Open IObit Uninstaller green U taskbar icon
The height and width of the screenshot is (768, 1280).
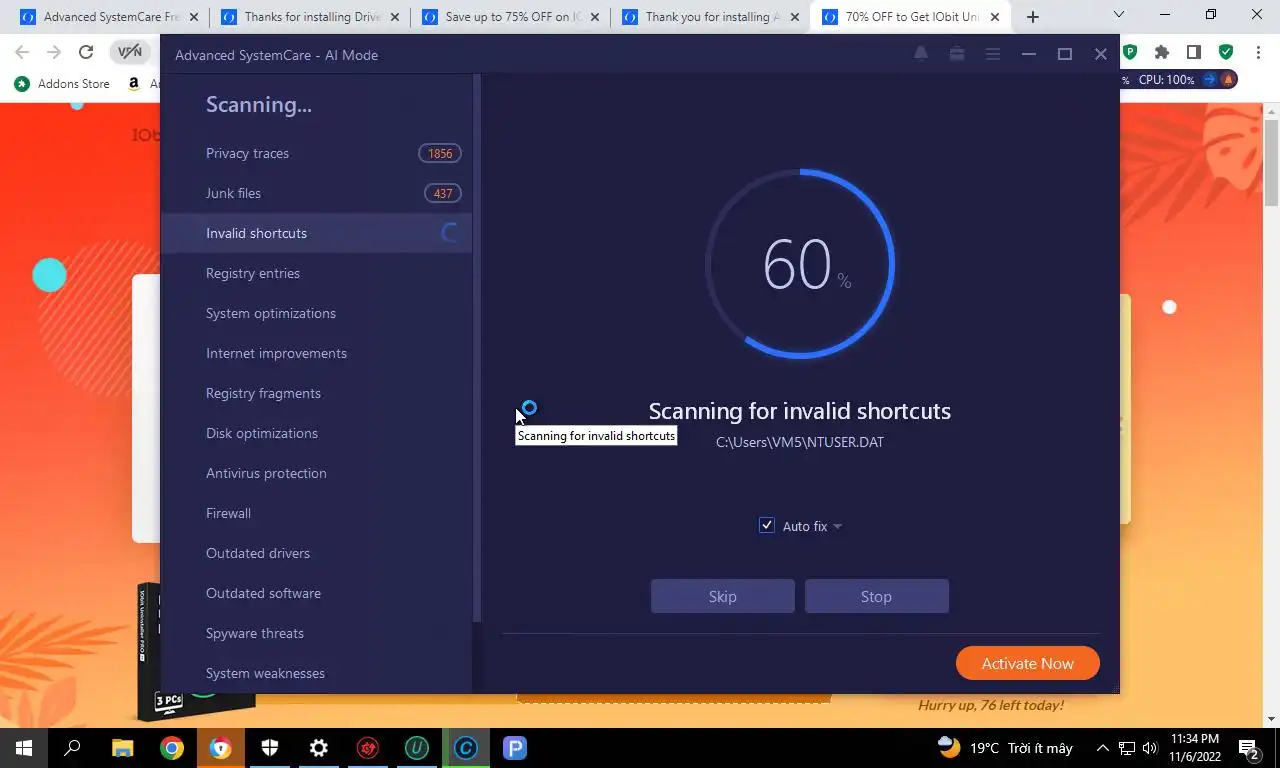pos(416,748)
